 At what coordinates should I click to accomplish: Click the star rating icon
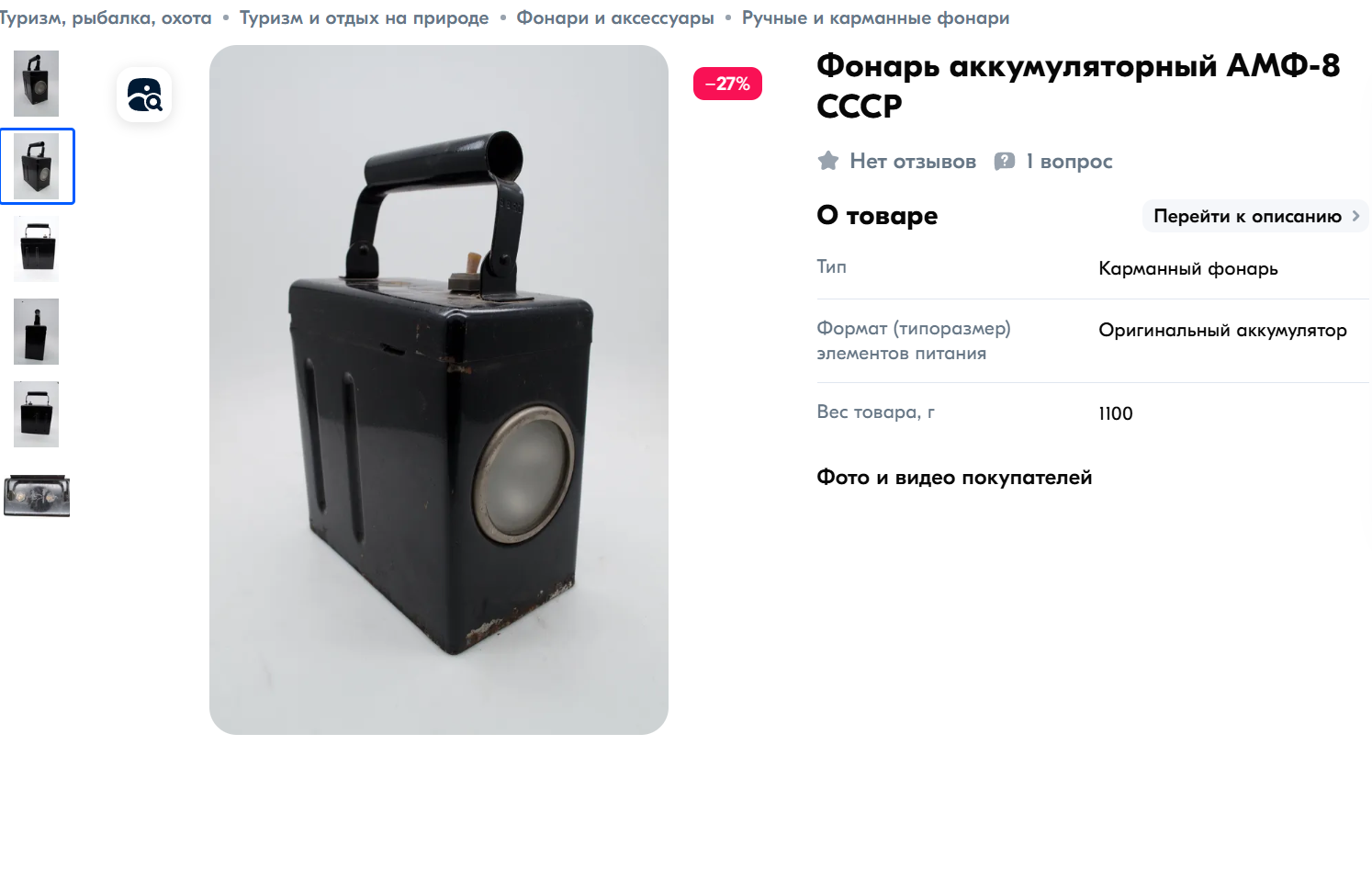[828, 161]
